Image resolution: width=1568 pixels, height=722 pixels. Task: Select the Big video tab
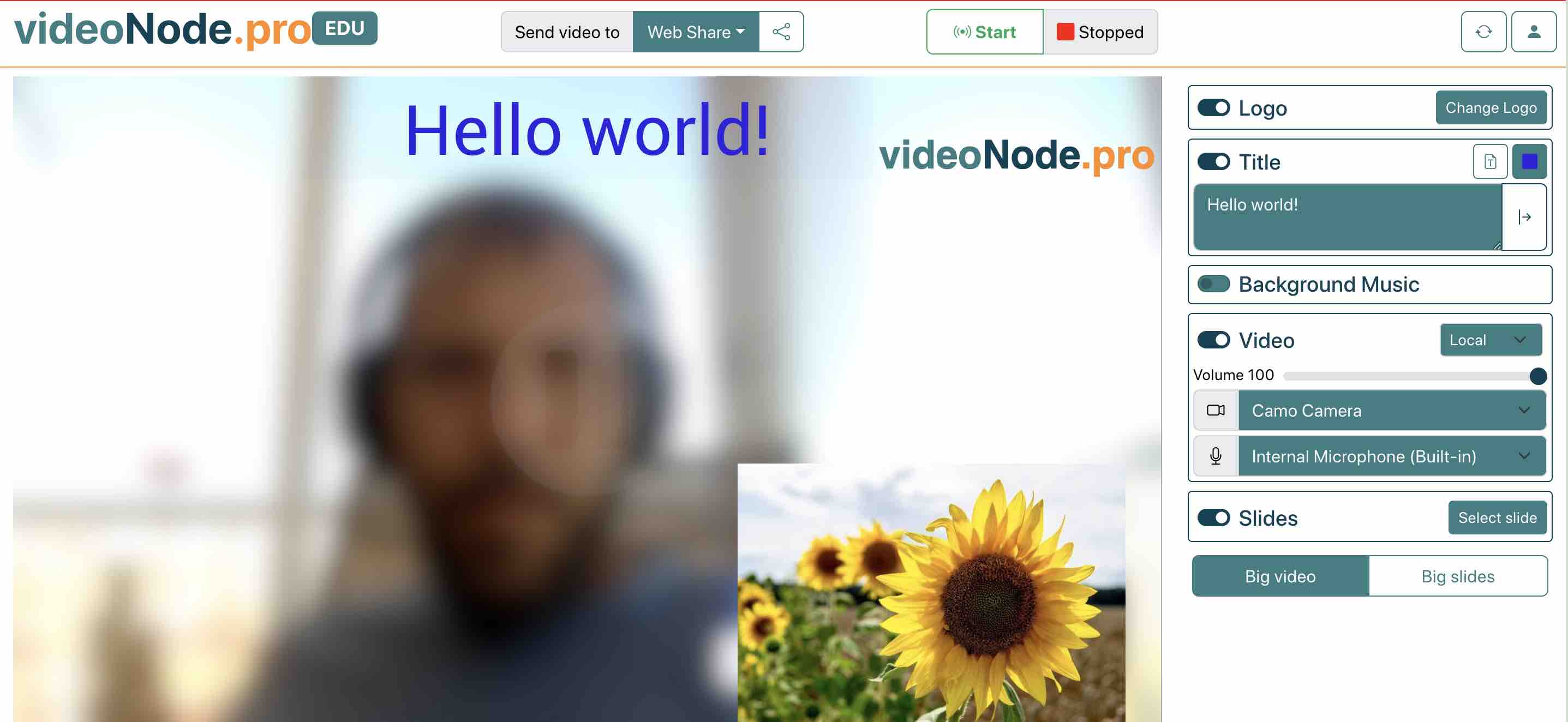[x=1280, y=576]
